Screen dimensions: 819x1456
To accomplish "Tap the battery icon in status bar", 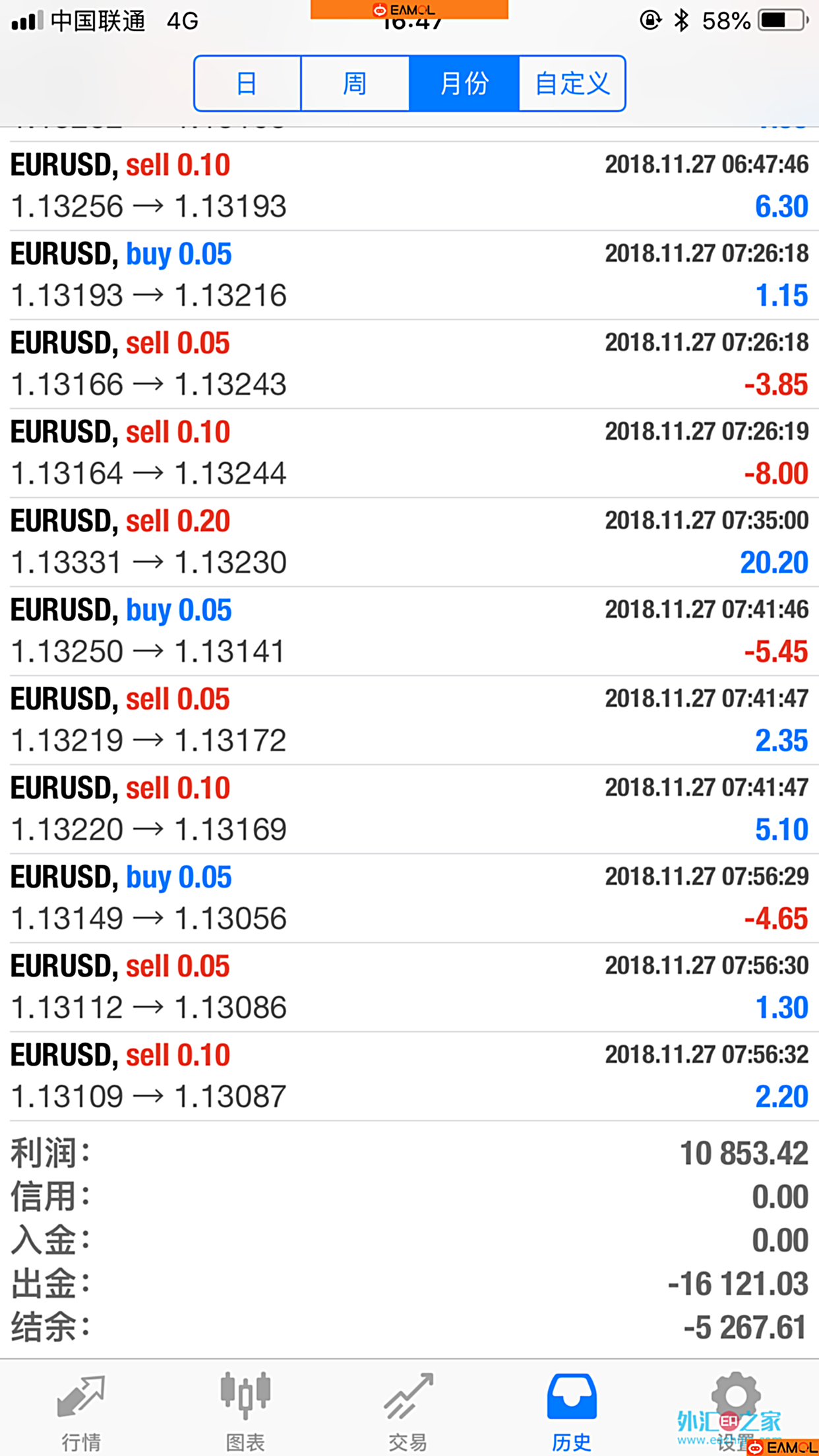I will (783, 20).
